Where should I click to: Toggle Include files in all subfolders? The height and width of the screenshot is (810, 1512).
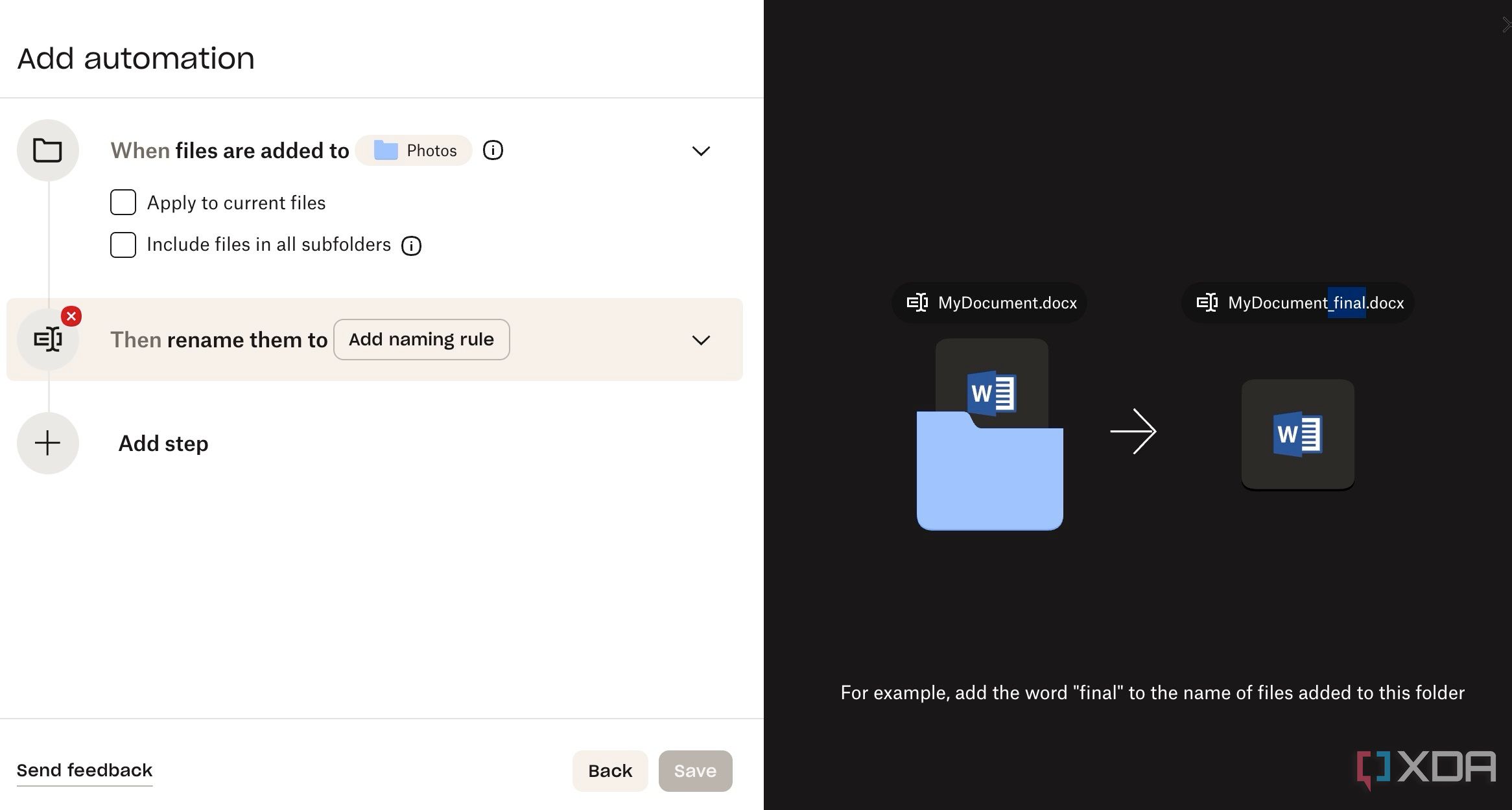[x=122, y=244]
